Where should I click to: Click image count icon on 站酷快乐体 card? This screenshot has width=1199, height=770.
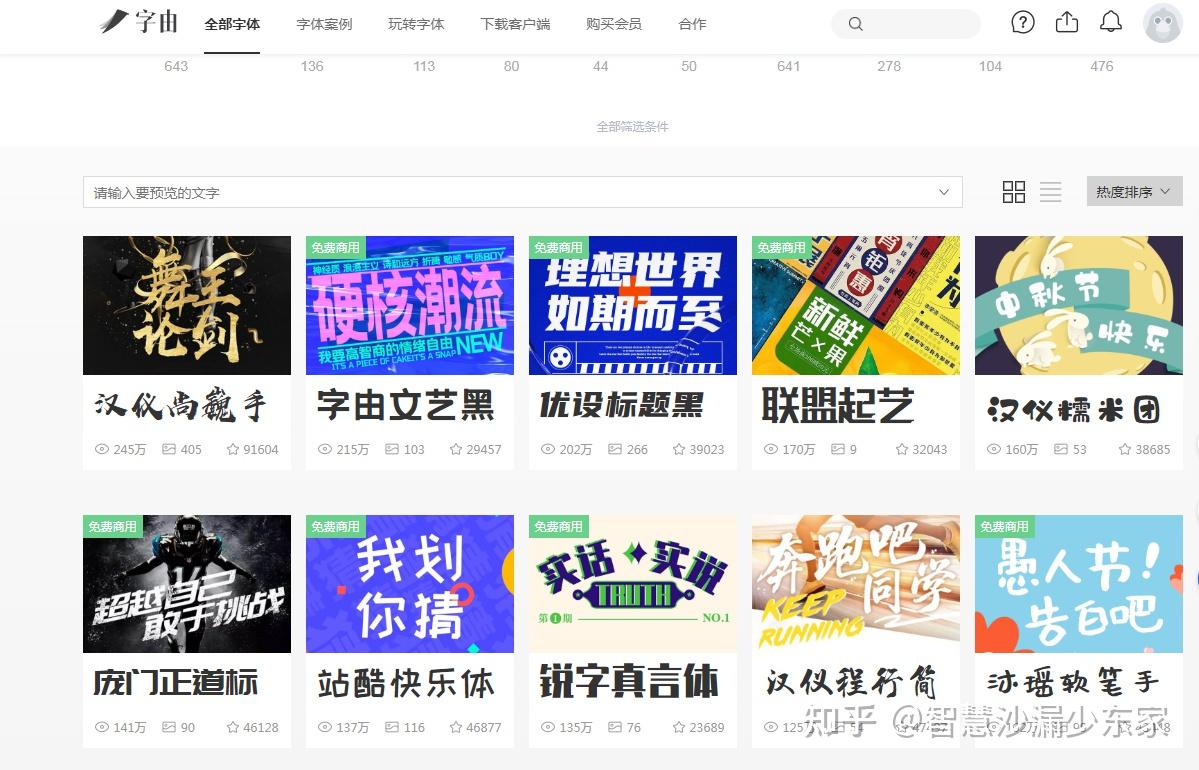[x=392, y=728]
